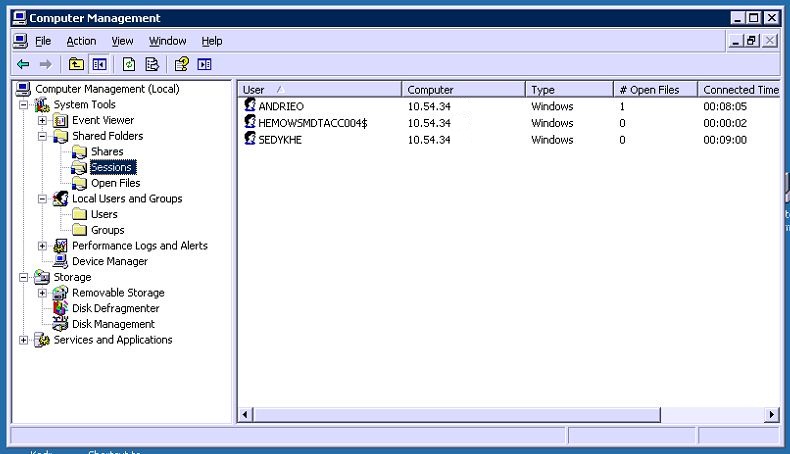
Task: Click connected time 00:08:05
Action: coord(725,106)
